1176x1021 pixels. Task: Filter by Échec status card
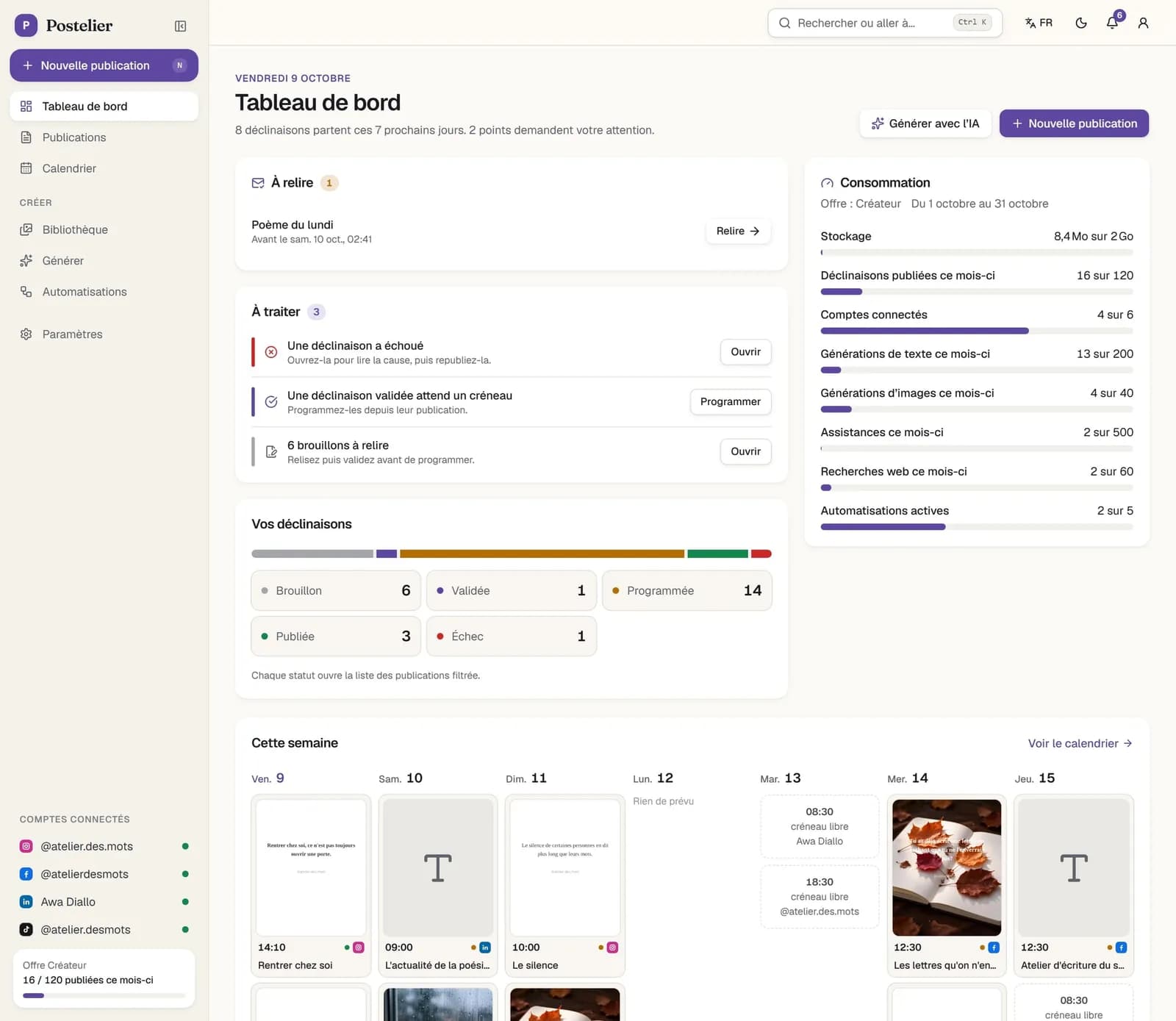point(512,636)
